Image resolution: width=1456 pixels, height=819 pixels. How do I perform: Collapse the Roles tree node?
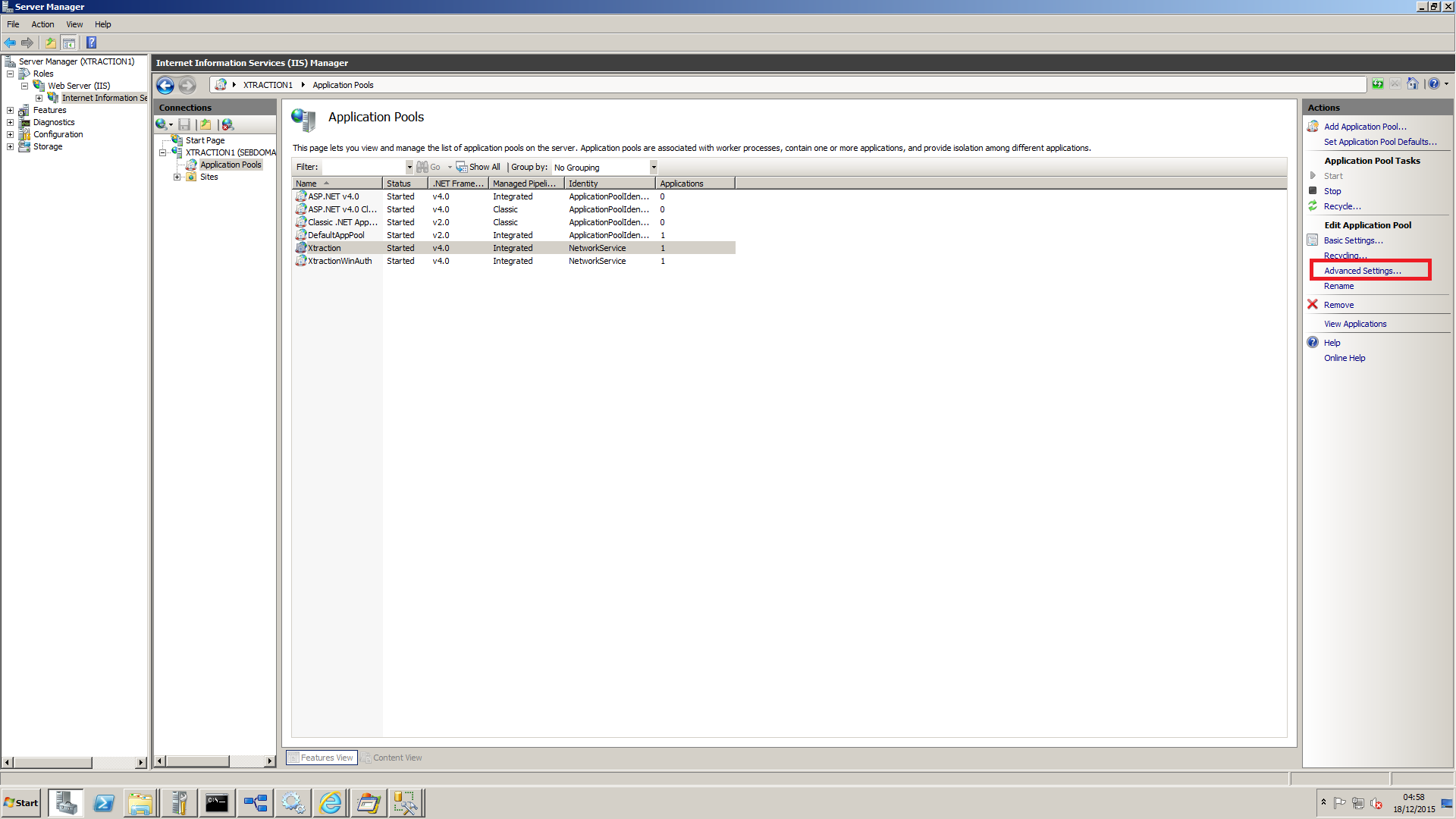[11, 74]
